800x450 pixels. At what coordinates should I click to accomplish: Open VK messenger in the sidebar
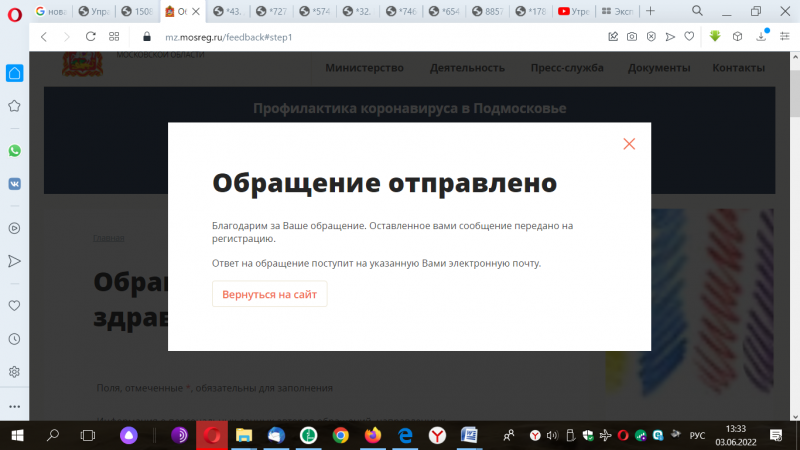(15, 184)
